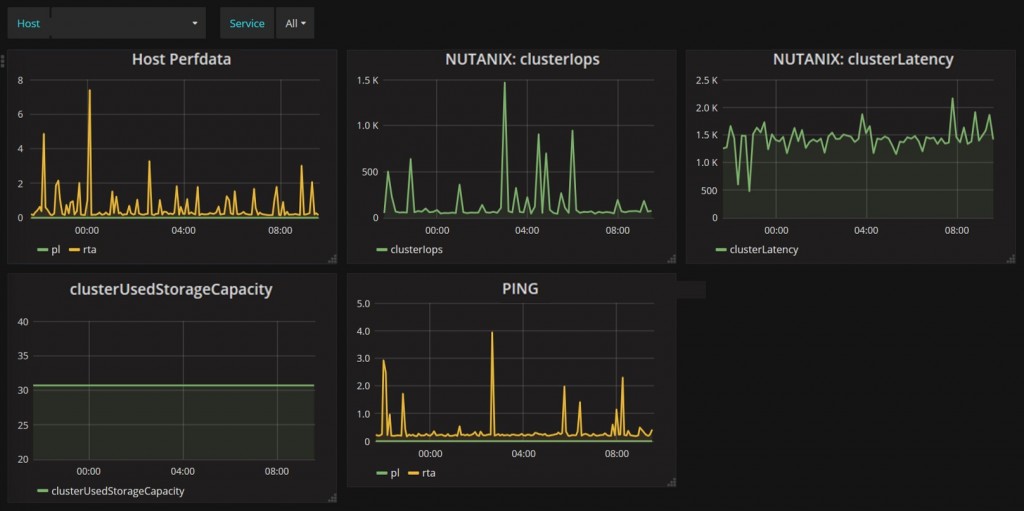Click the 08:00 label in PING graph
Viewport: 1024px width, 511px height.
click(617, 453)
